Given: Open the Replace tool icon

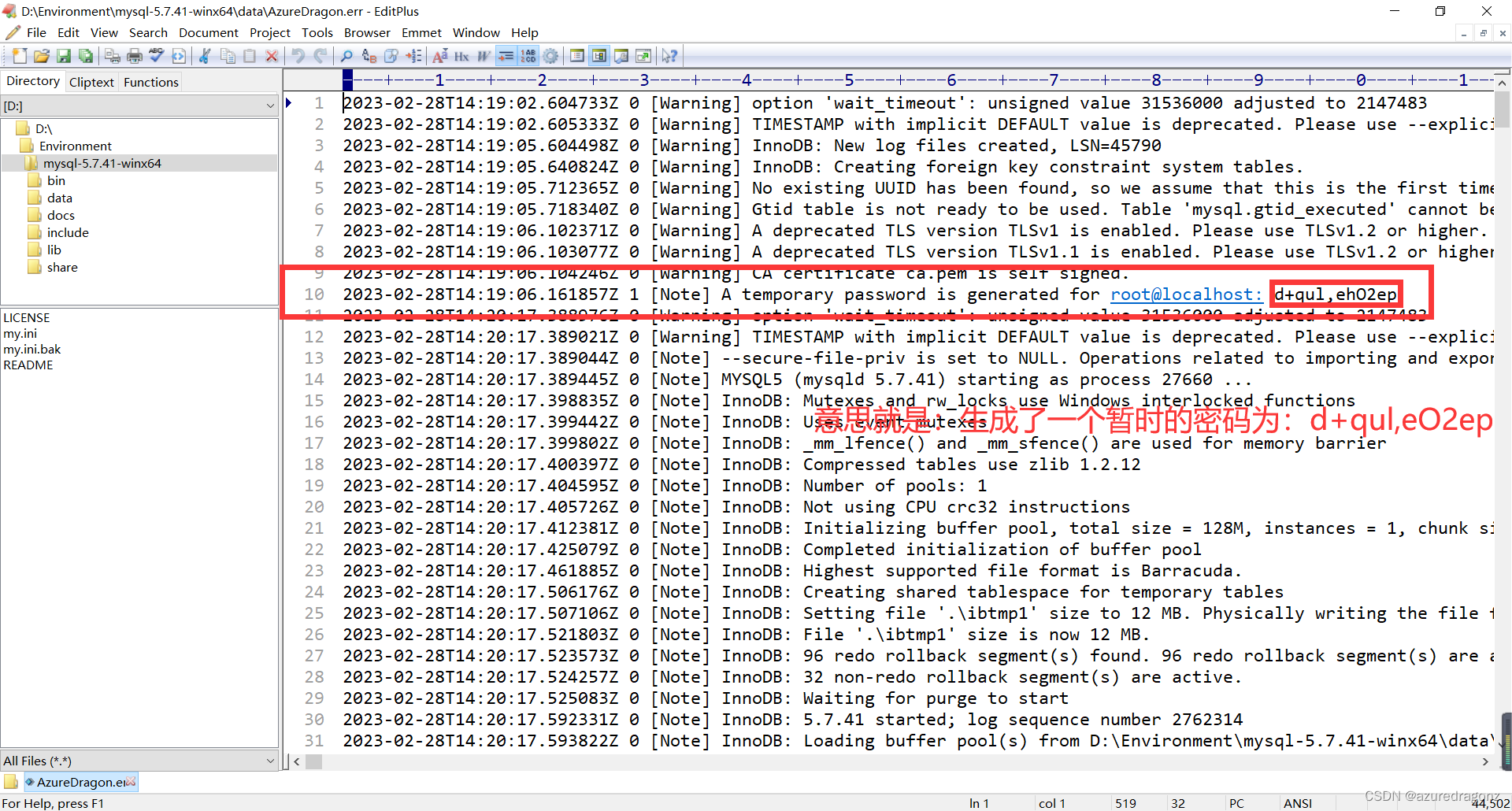Looking at the screenshot, I should (369, 56).
